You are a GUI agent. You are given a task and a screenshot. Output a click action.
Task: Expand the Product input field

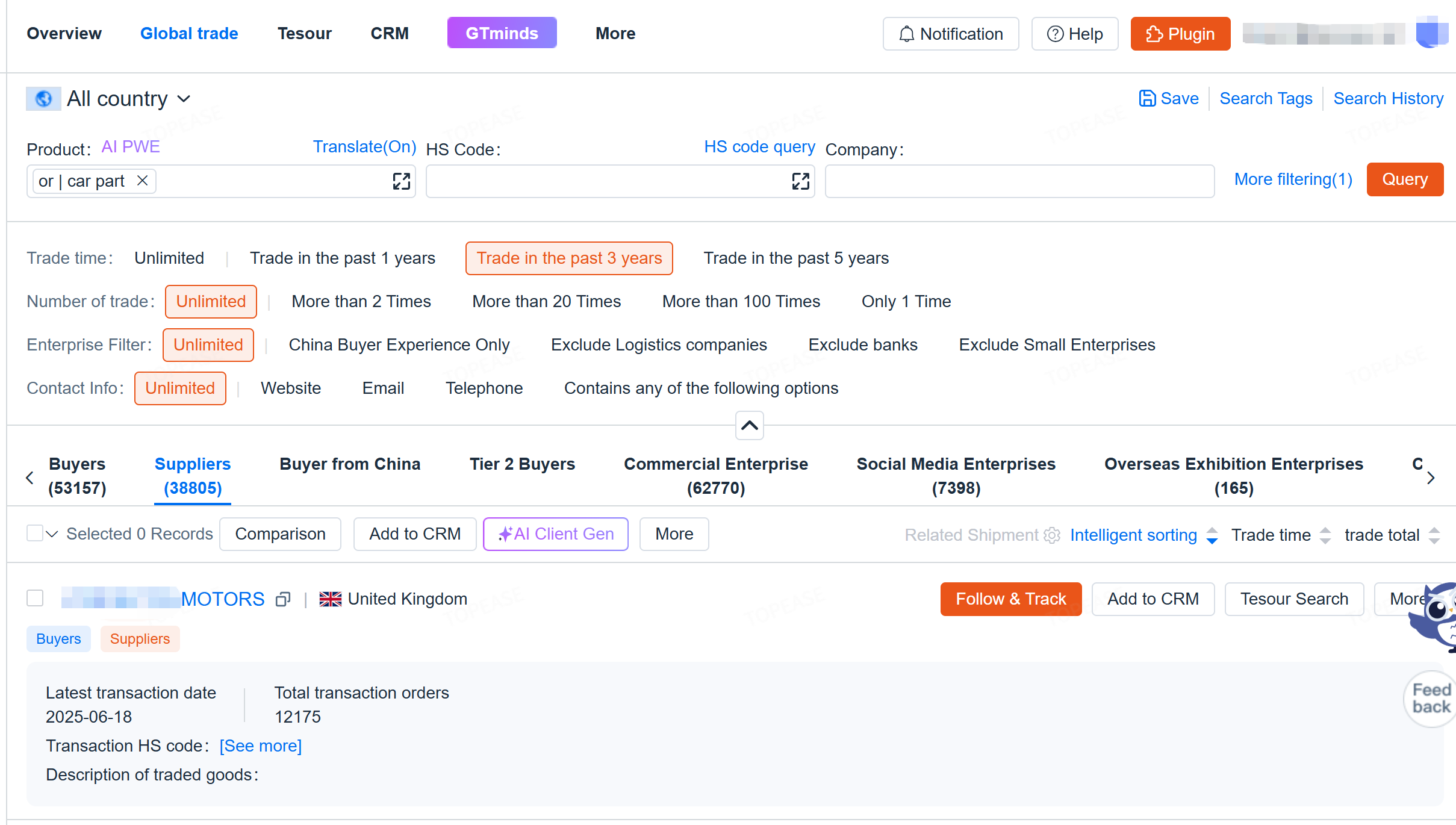(x=402, y=181)
